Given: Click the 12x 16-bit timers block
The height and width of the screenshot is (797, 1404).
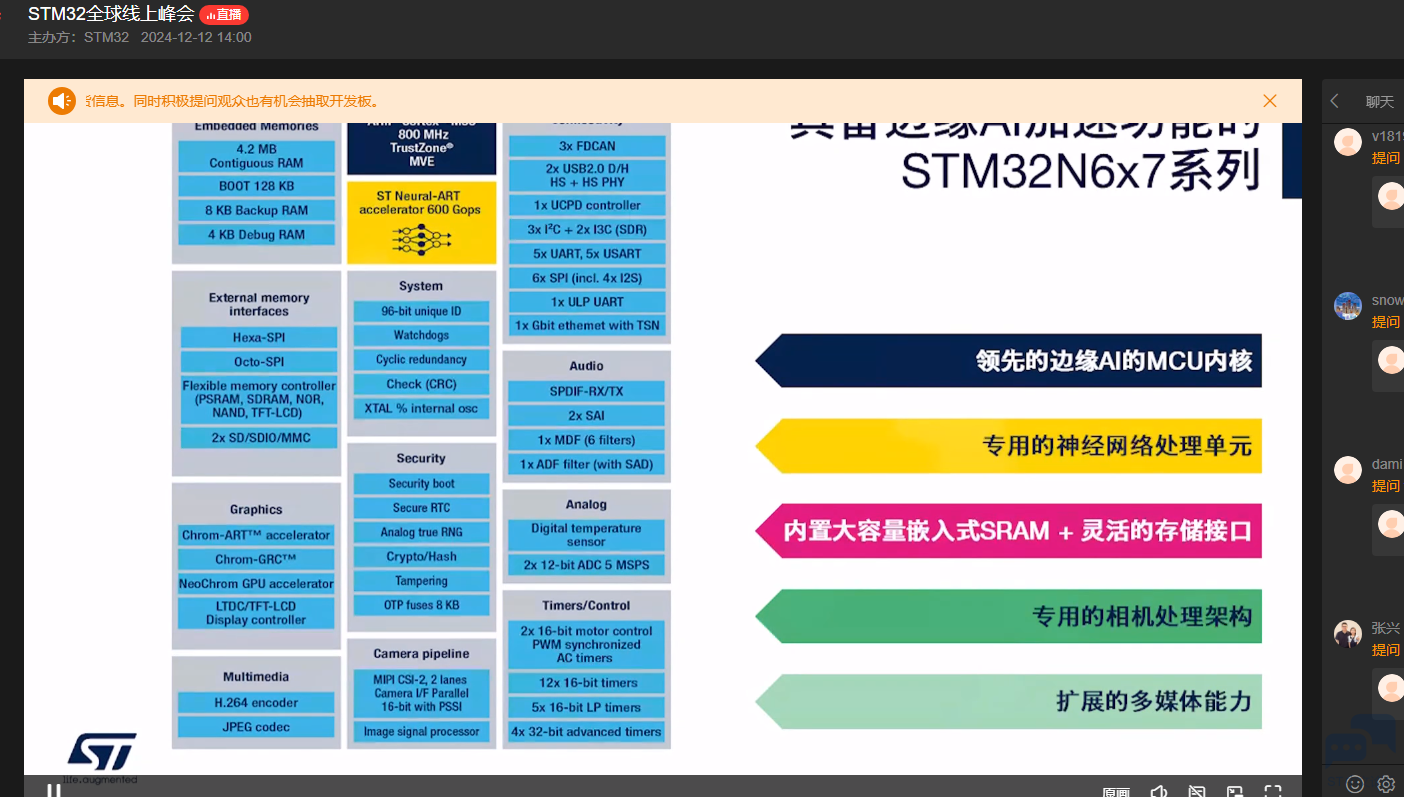Looking at the screenshot, I should tap(586, 683).
